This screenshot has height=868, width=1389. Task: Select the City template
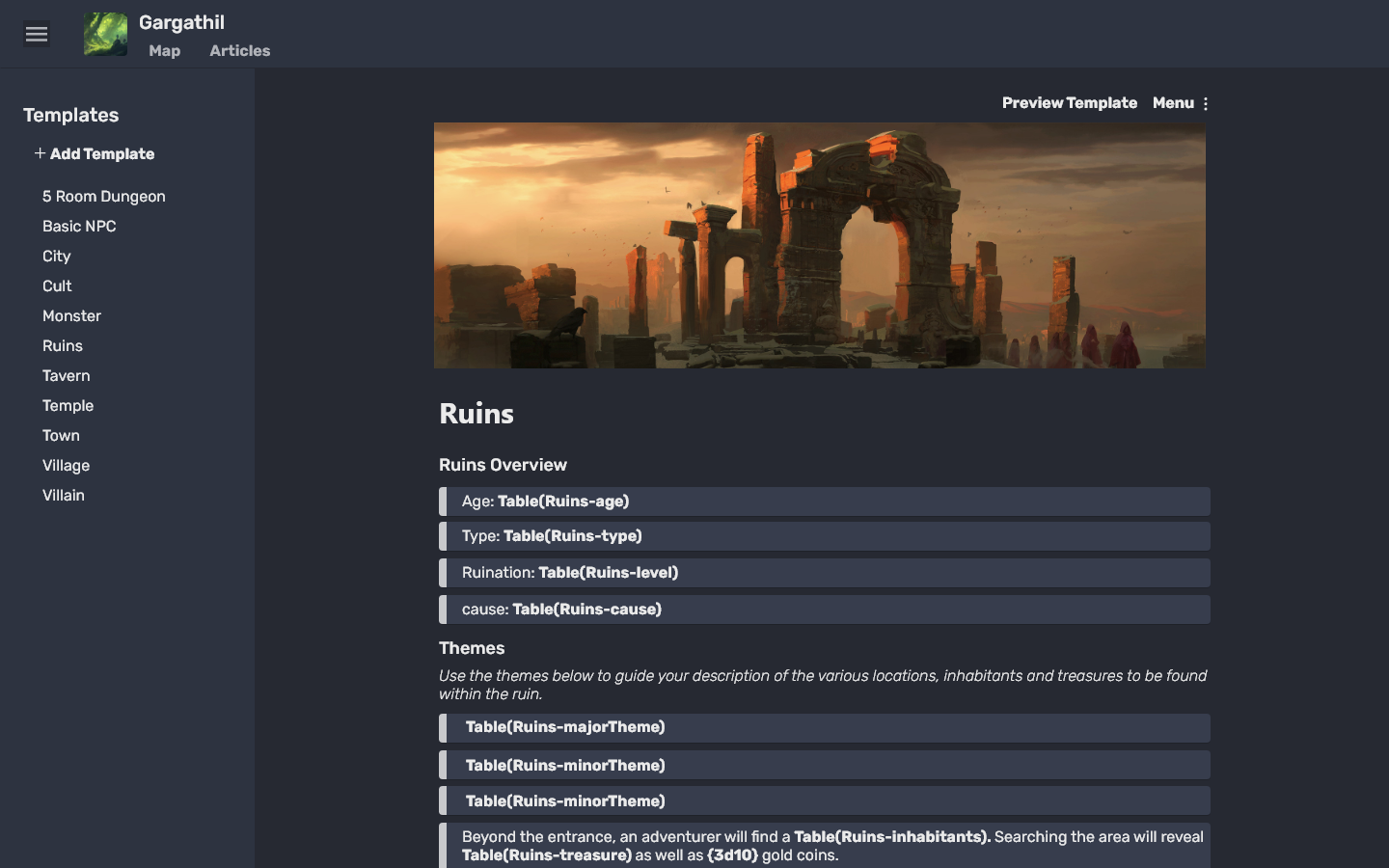click(57, 257)
